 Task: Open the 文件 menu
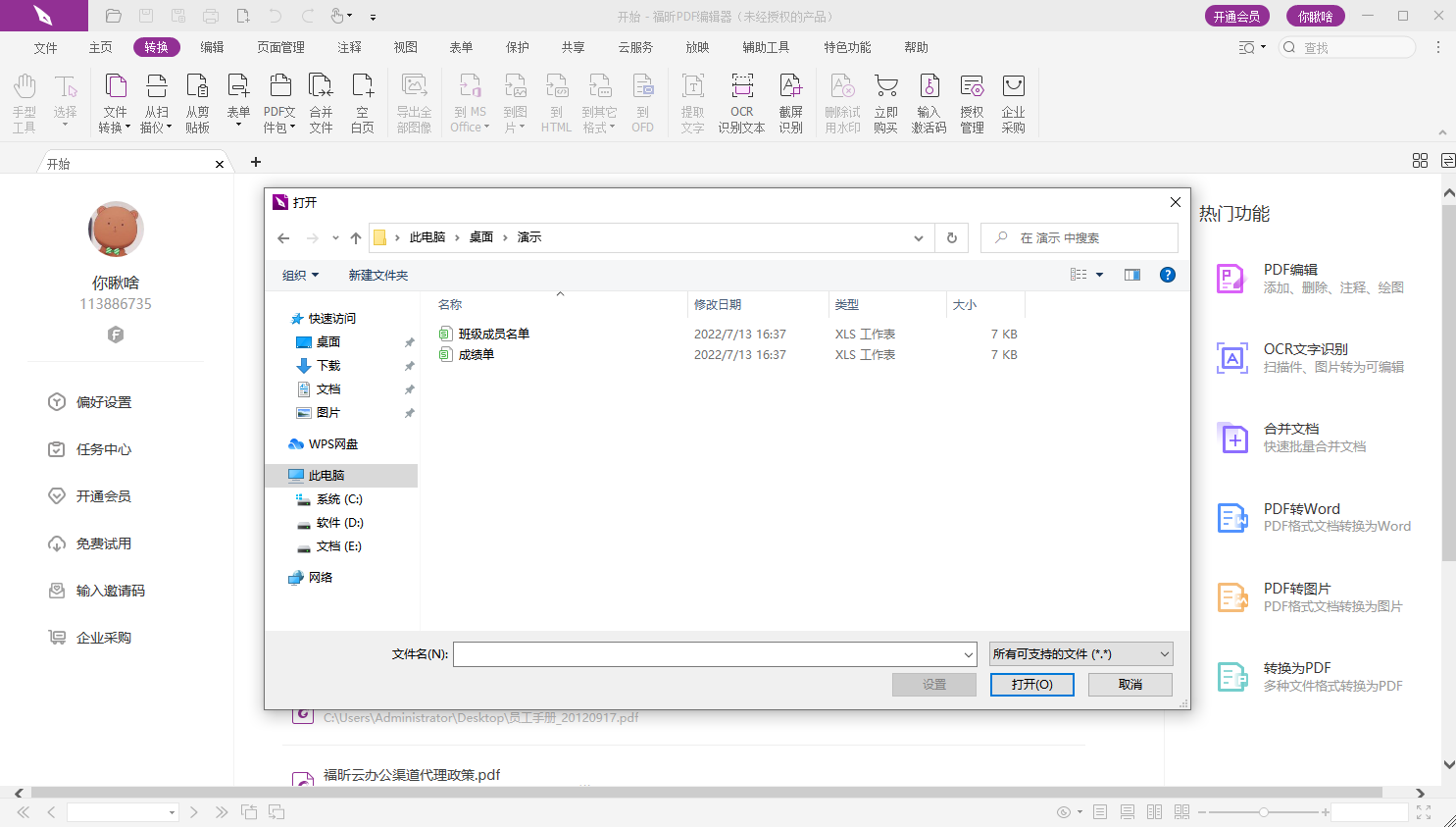pyautogui.click(x=45, y=47)
